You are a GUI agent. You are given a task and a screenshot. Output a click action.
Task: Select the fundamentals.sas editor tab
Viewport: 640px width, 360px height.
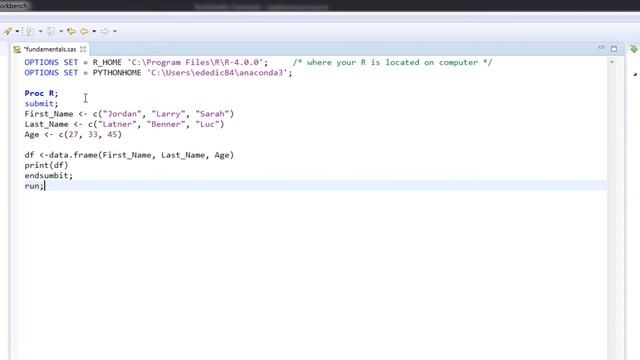click(x=50, y=49)
